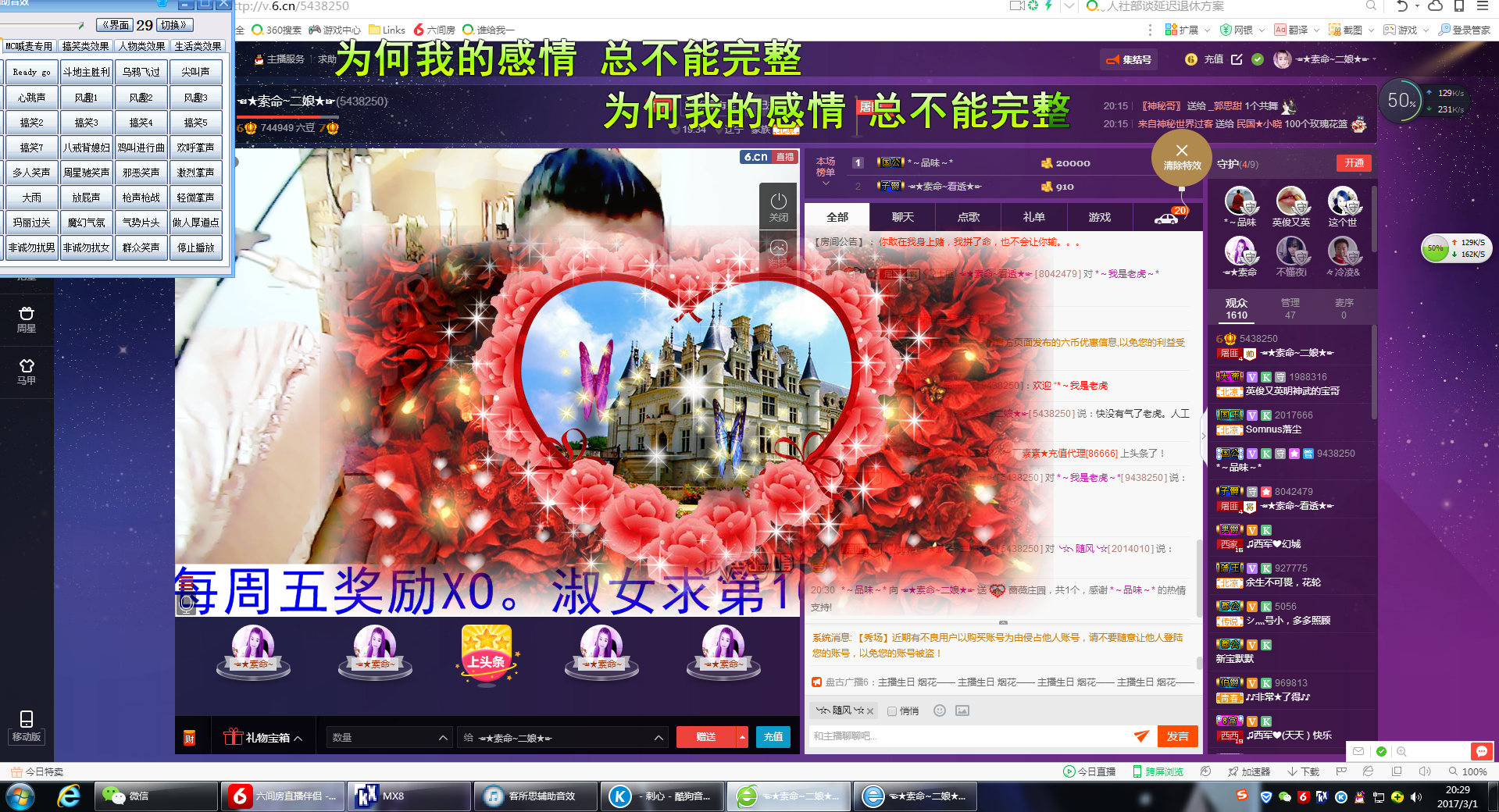Image resolution: width=1499 pixels, height=812 pixels.
Task: Click the blue 充值 button
Action: coord(773,737)
